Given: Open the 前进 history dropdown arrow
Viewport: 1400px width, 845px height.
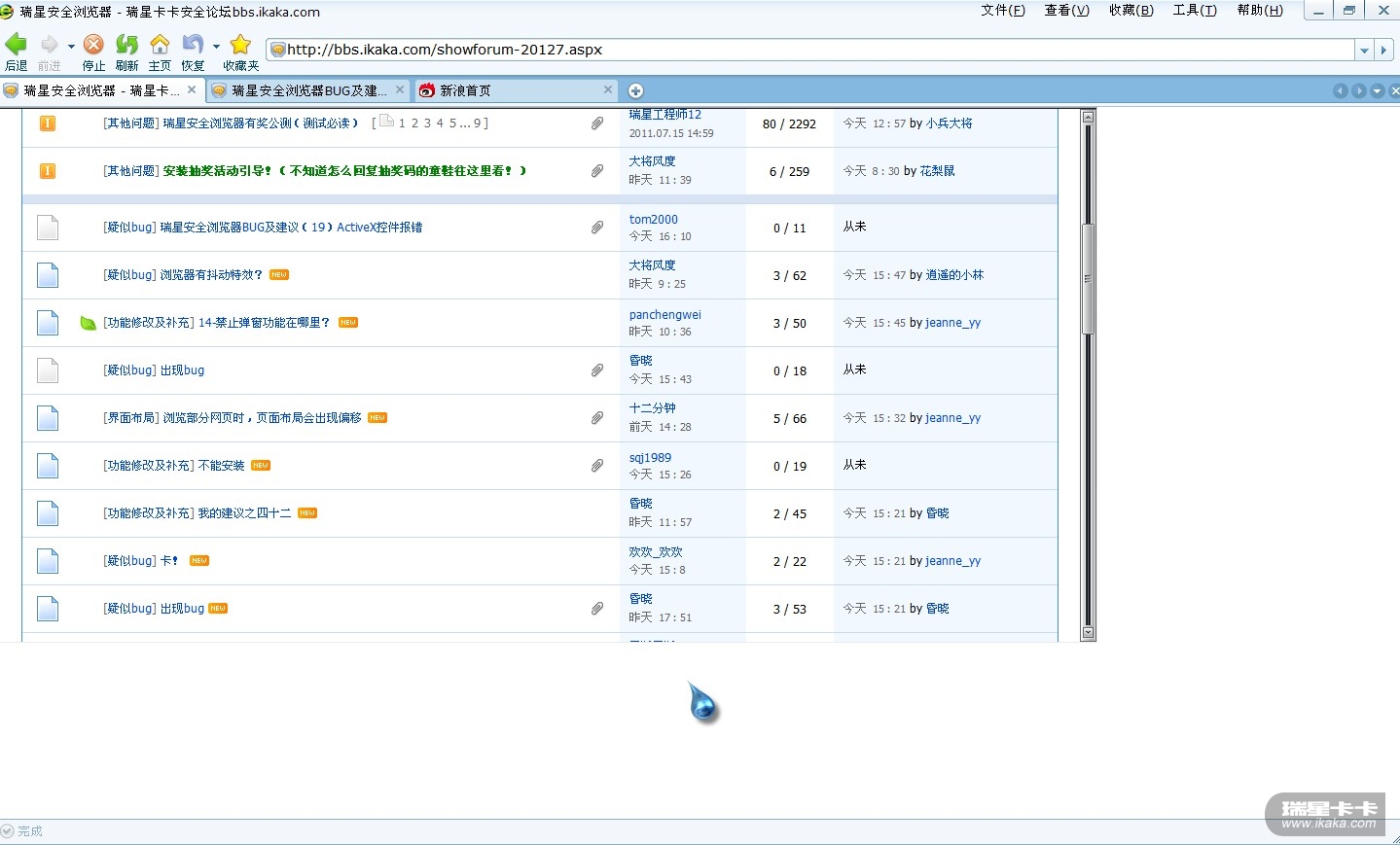Looking at the screenshot, I should [71, 46].
